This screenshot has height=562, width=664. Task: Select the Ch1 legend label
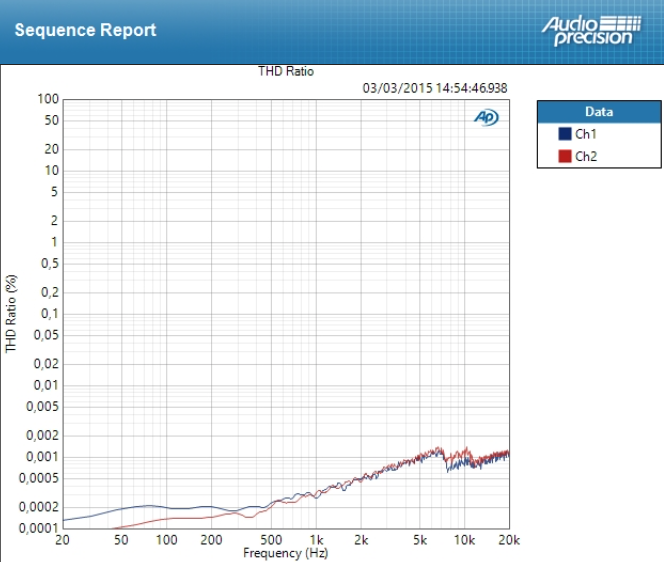pyautogui.click(x=586, y=134)
